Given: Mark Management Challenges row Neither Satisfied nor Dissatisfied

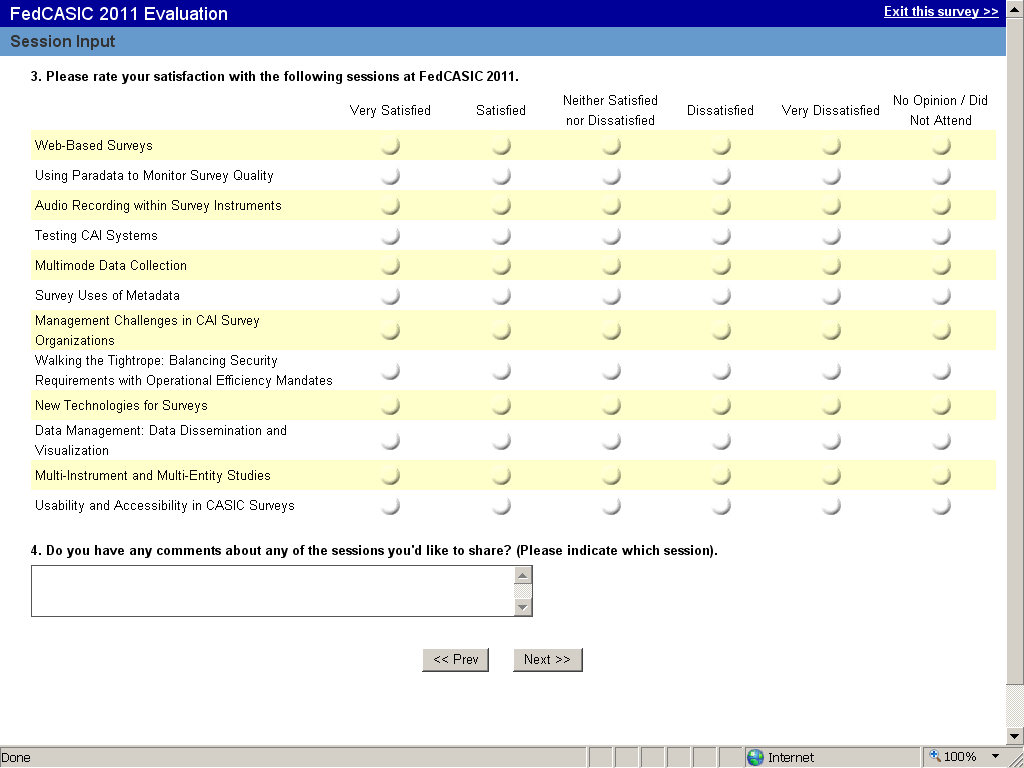Looking at the screenshot, I should (611, 331).
